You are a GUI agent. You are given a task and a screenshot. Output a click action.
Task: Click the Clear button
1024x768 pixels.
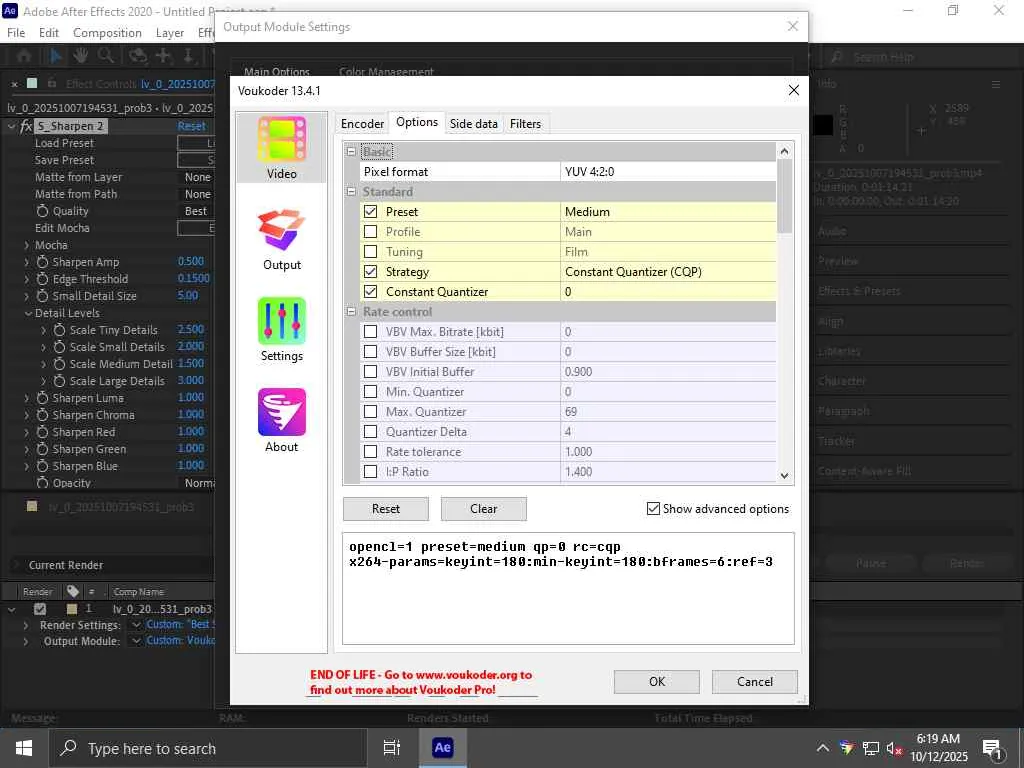(x=484, y=509)
